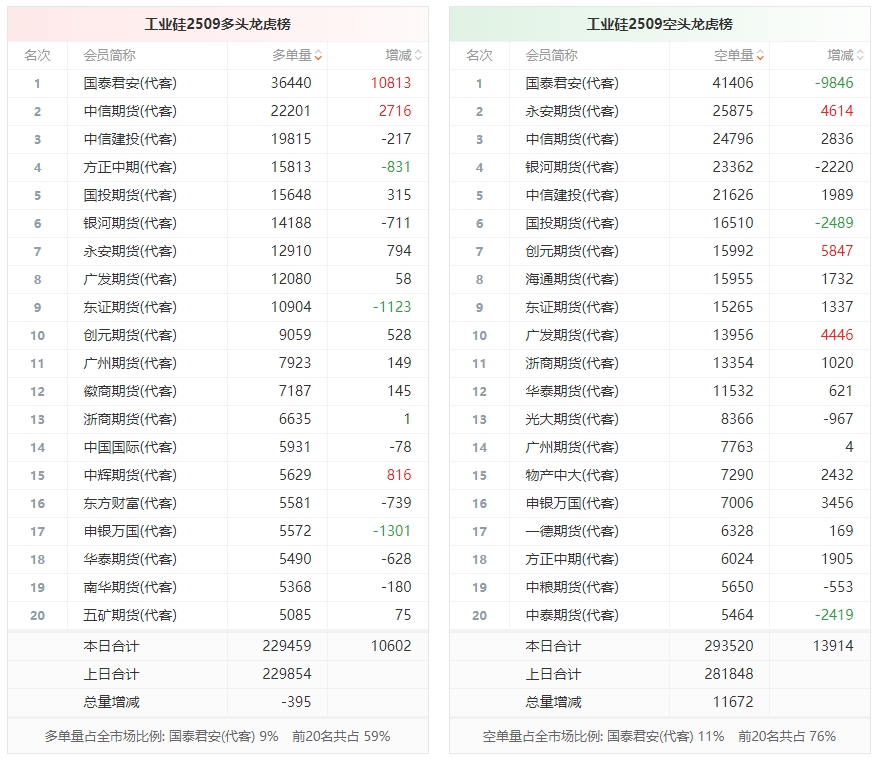Click 一德期货(代客) in the short table

pyautogui.click(x=572, y=532)
